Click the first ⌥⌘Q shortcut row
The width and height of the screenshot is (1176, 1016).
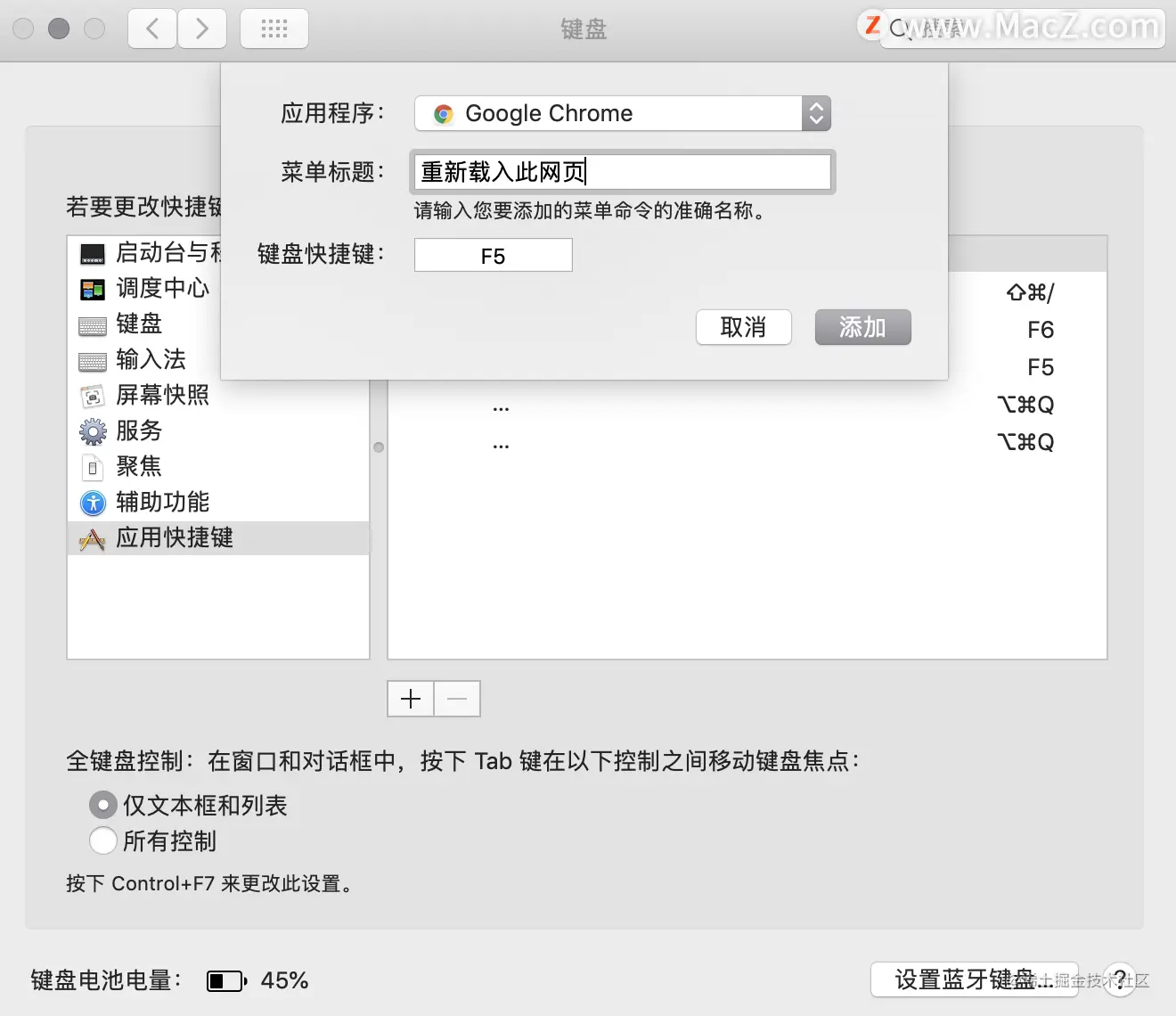click(x=1025, y=405)
